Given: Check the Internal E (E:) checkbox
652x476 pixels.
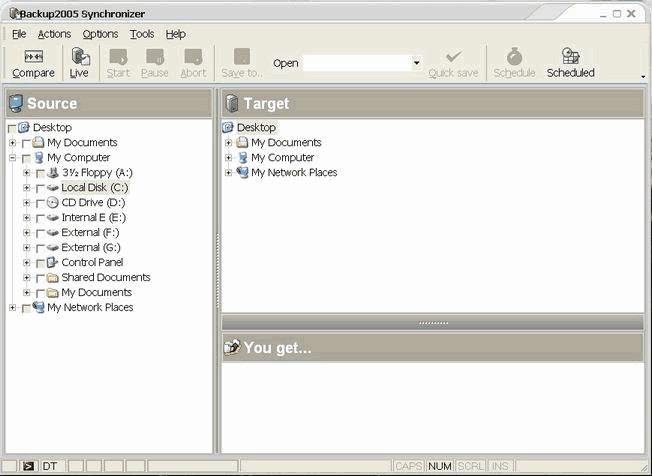Looking at the screenshot, I should click(x=40, y=218).
